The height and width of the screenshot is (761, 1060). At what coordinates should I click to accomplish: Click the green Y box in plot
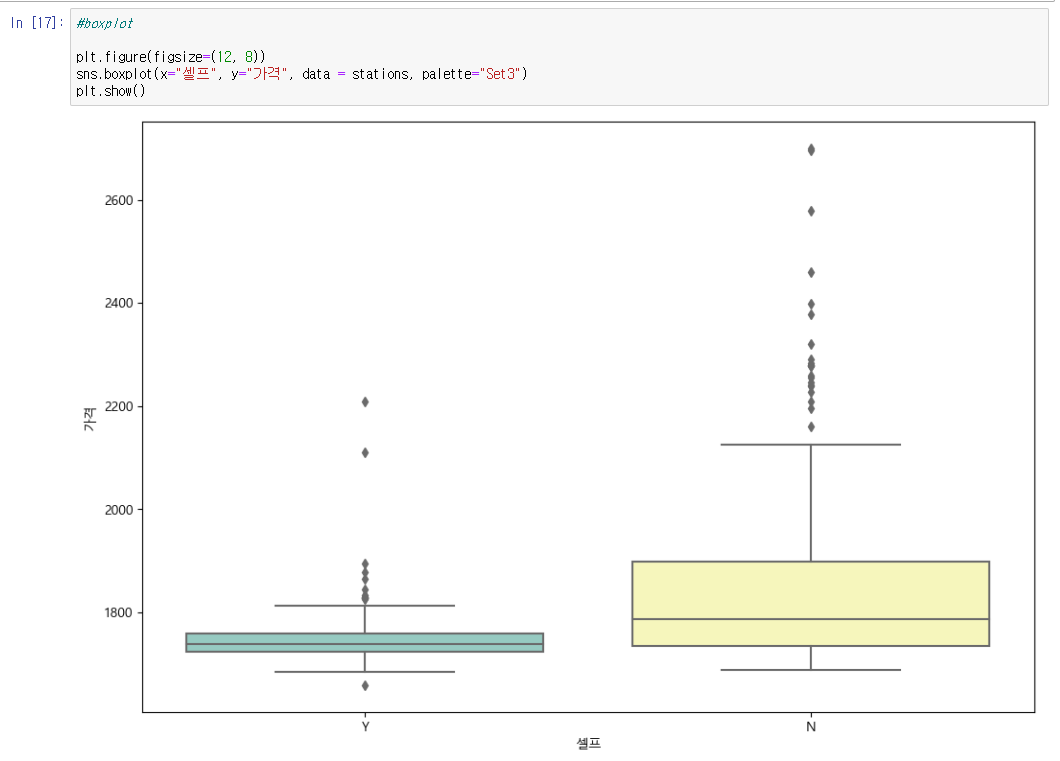364,643
